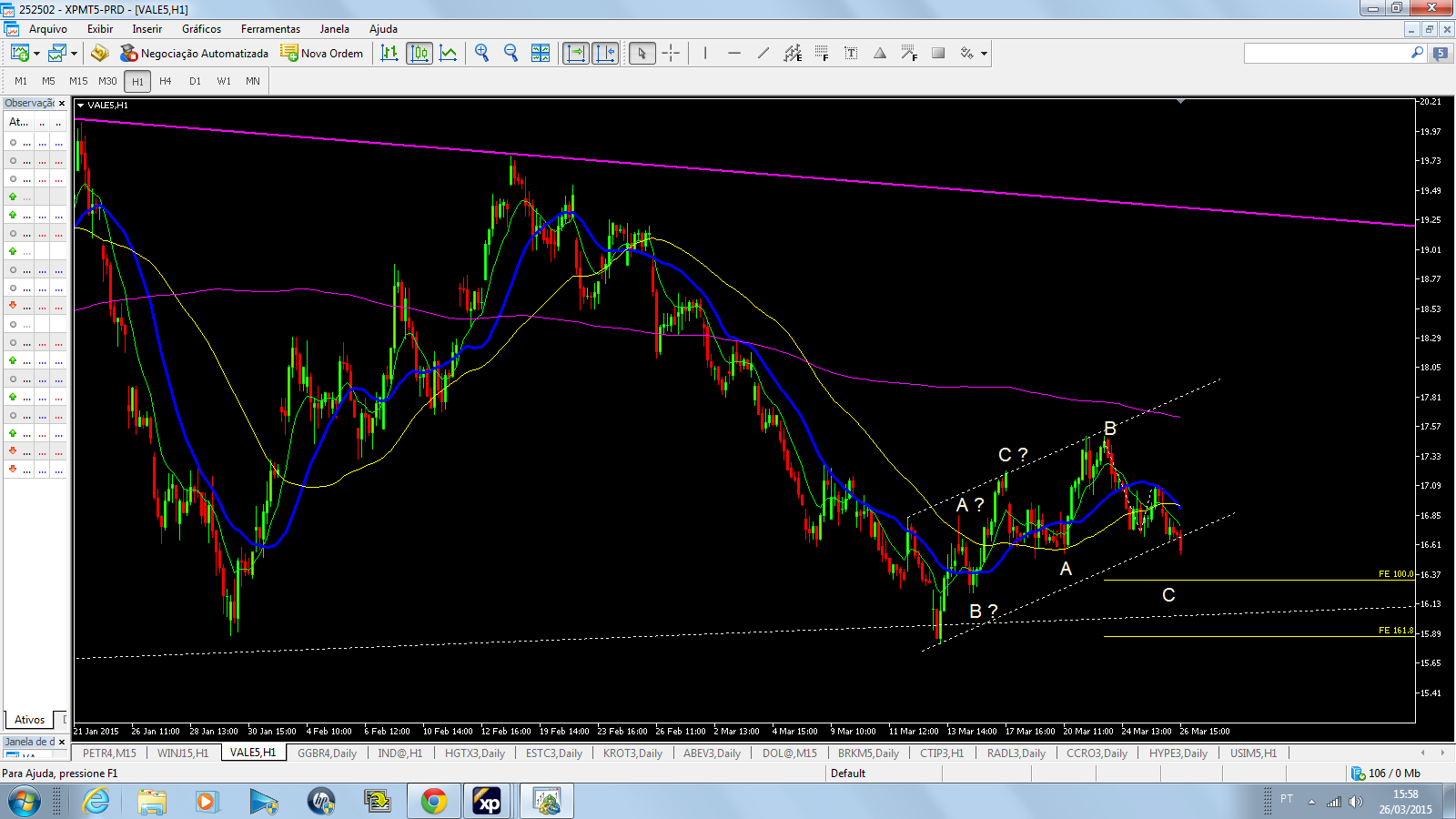
Task: Click the arrows objects icon
Action: click(x=966, y=53)
